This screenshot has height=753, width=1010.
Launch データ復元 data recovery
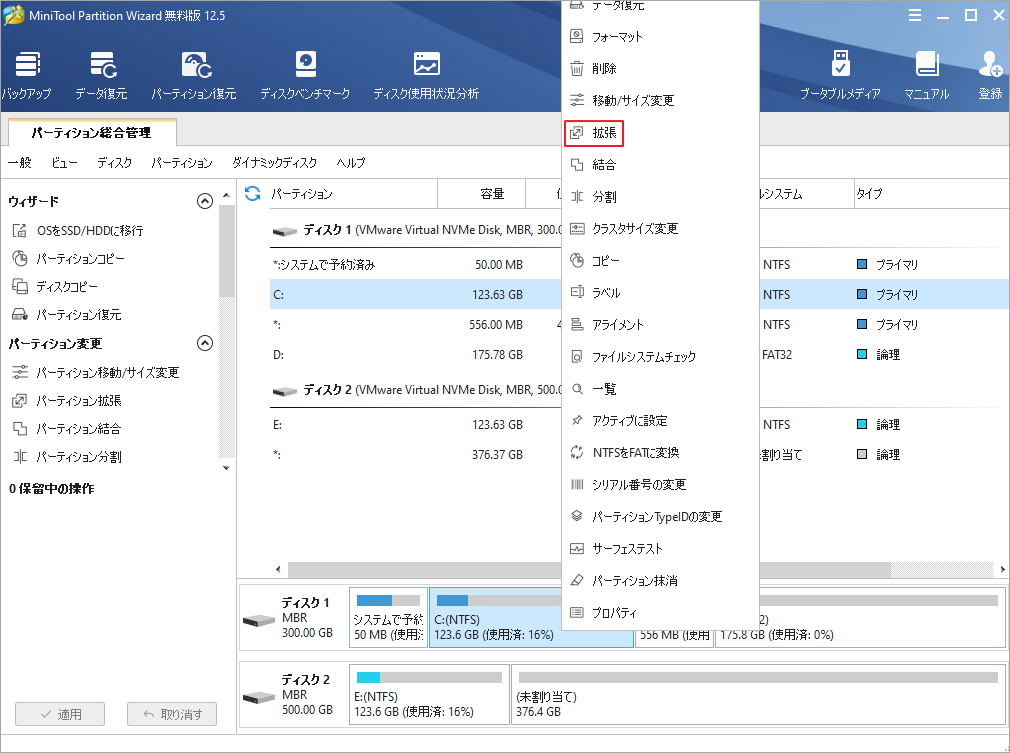tap(102, 75)
